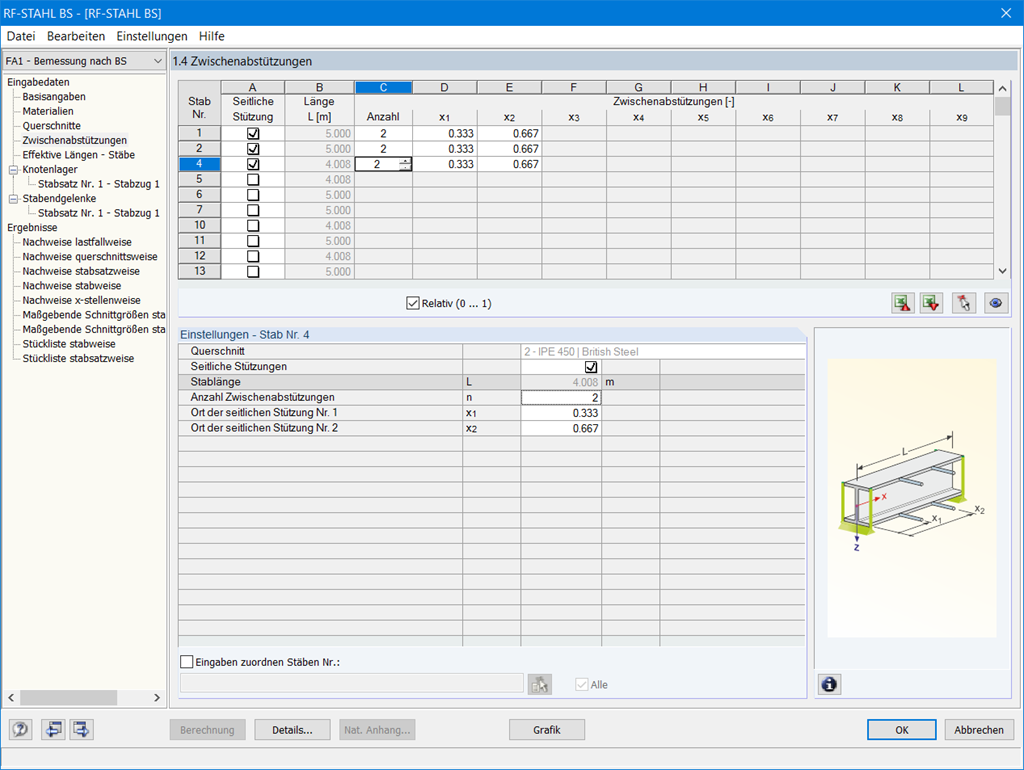
Task: Enable Seitliche Stützung for Stab 6
Action: (x=253, y=195)
